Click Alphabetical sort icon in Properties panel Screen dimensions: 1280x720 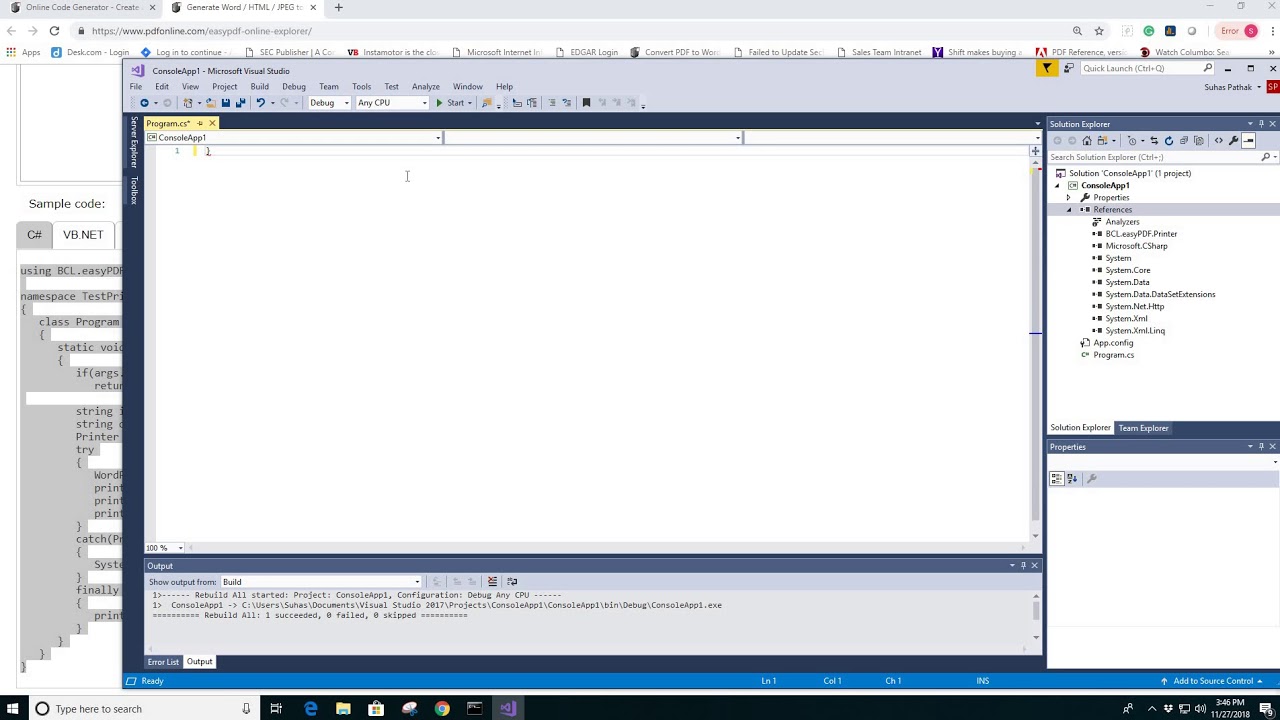[x=1071, y=479]
